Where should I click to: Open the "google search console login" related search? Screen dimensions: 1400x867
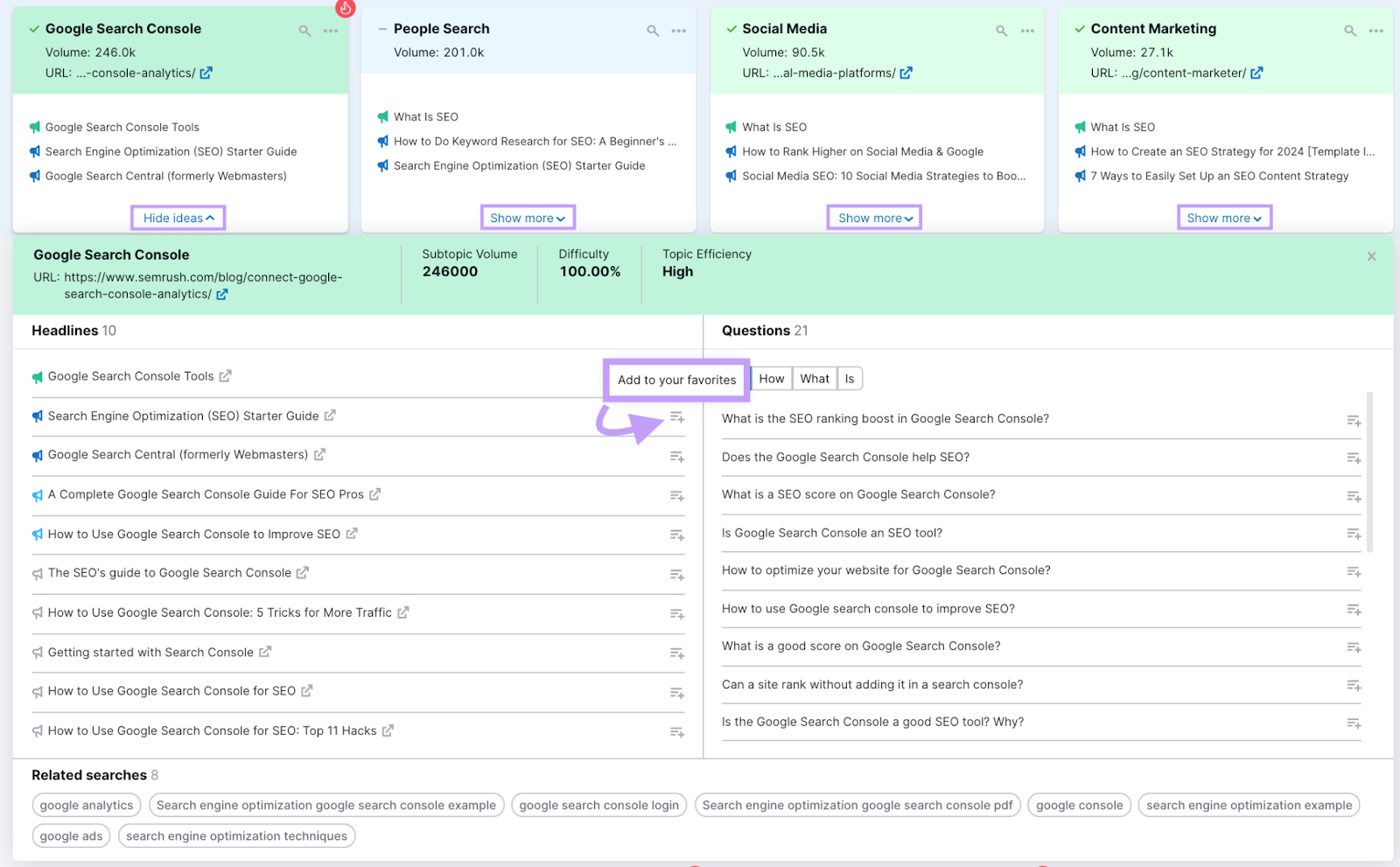pos(598,805)
